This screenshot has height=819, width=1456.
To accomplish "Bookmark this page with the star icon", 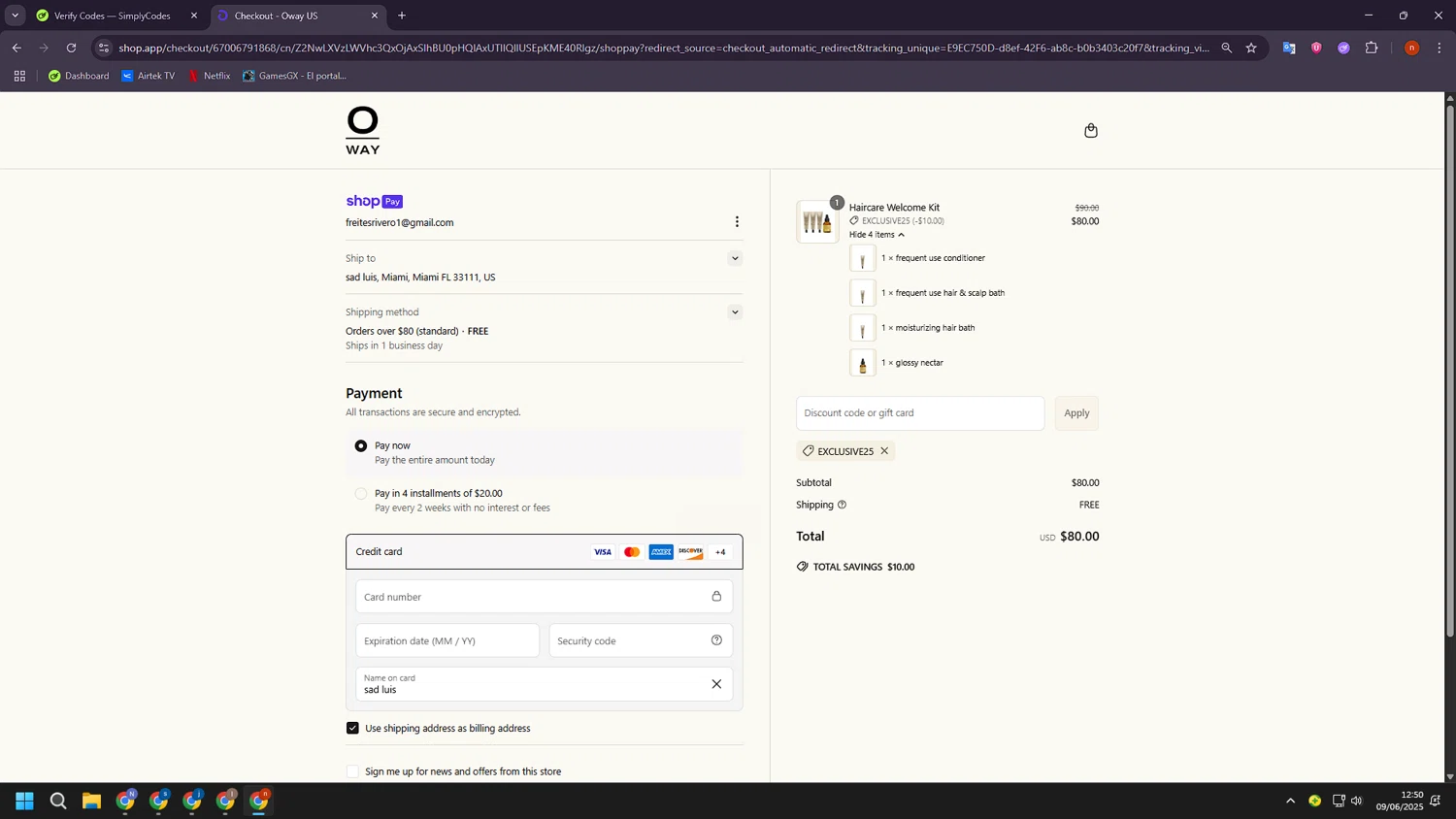I will tap(1251, 48).
